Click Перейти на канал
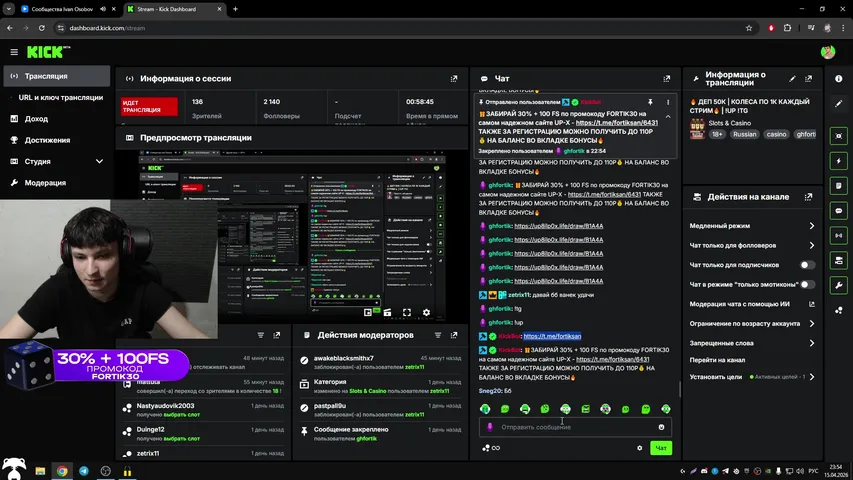This screenshot has width=853, height=480. 717,360
